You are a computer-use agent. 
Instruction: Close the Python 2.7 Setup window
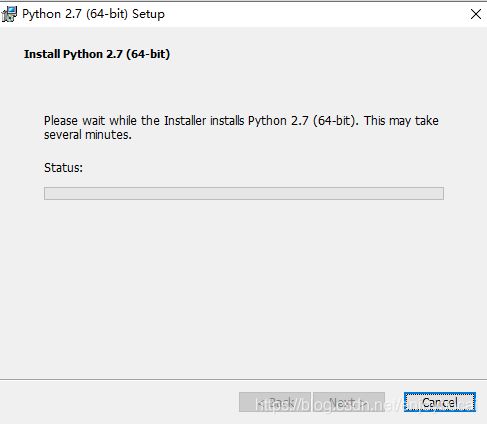tap(476, 14)
